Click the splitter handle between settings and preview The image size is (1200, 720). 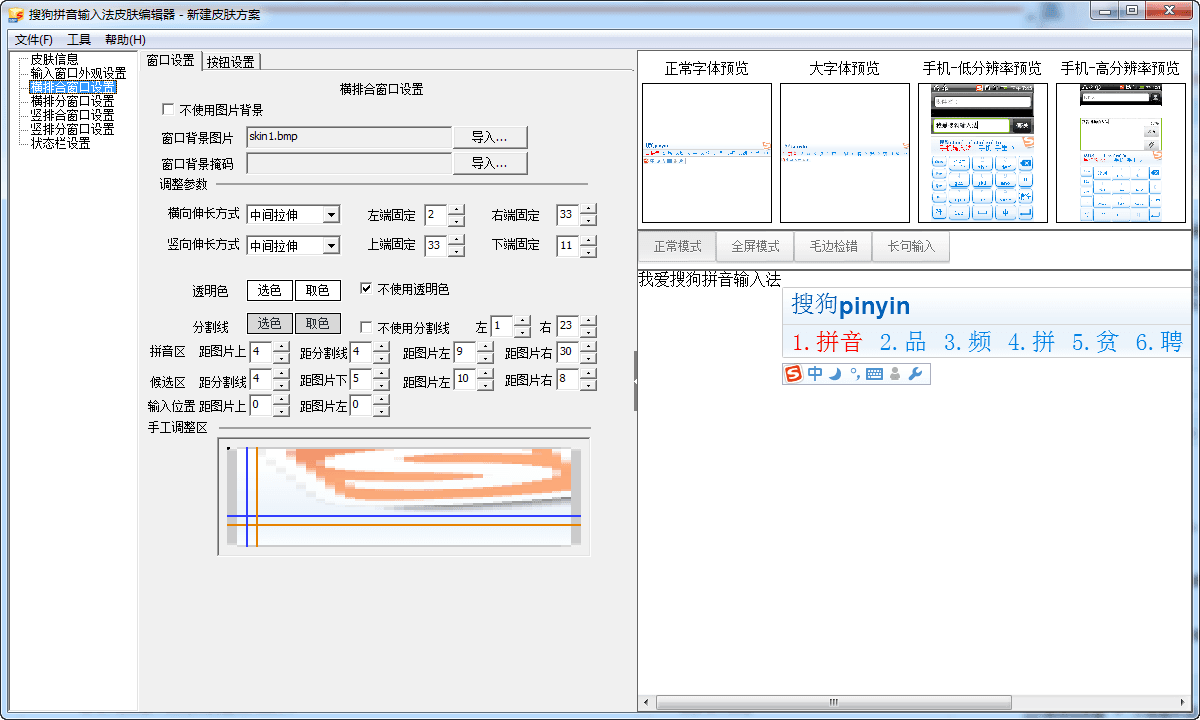coord(636,381)
